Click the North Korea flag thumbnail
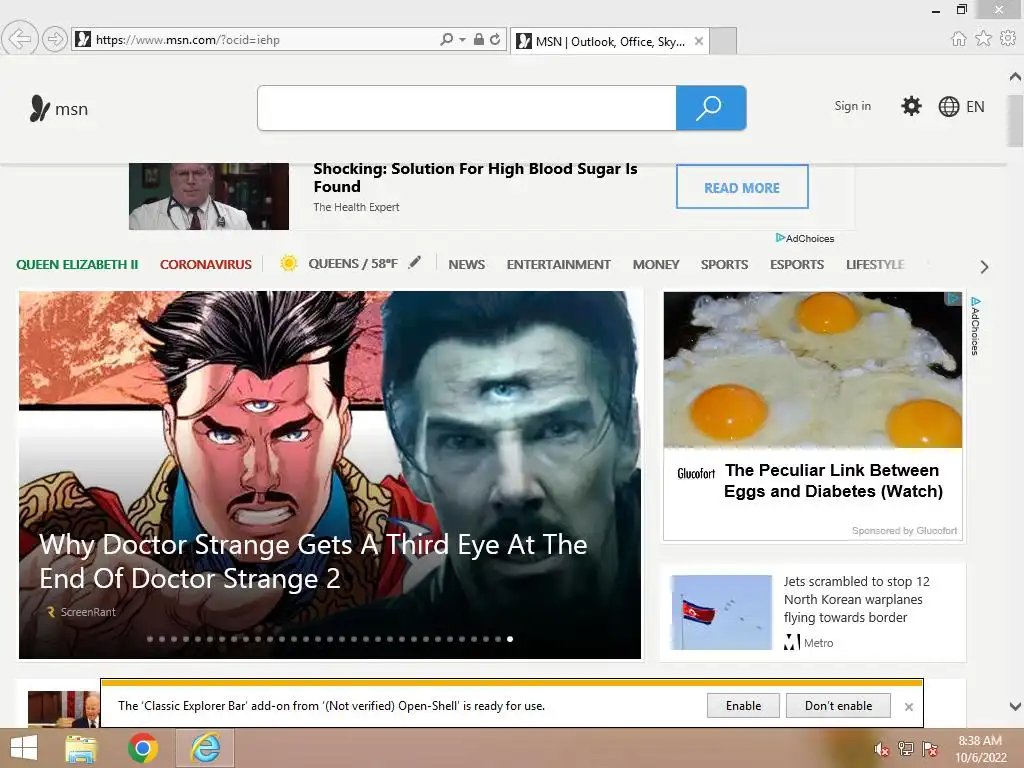Viewport: 1024px width, 768px height. (x=721, y=612)
